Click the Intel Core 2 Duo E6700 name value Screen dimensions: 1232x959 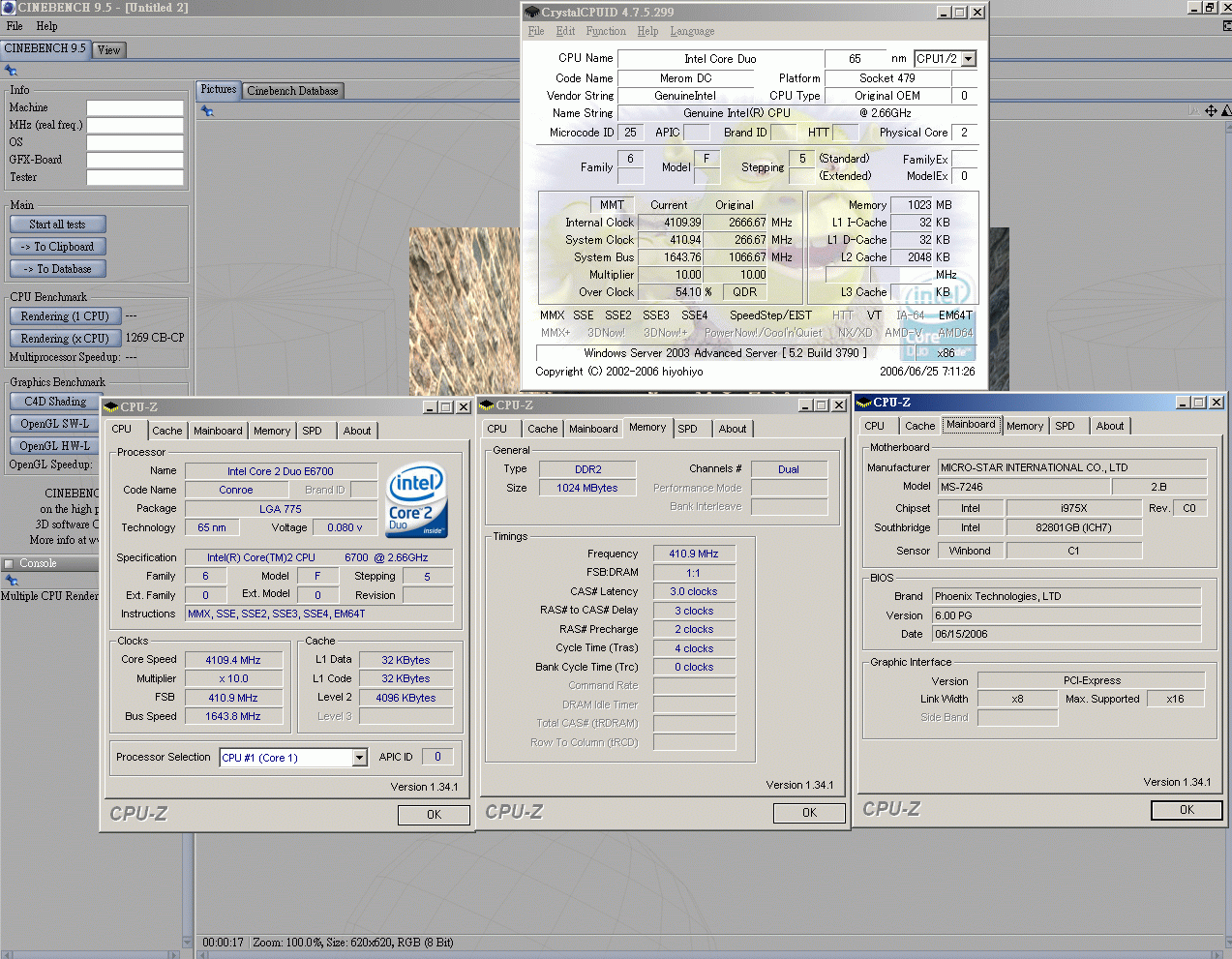point(281,471)
